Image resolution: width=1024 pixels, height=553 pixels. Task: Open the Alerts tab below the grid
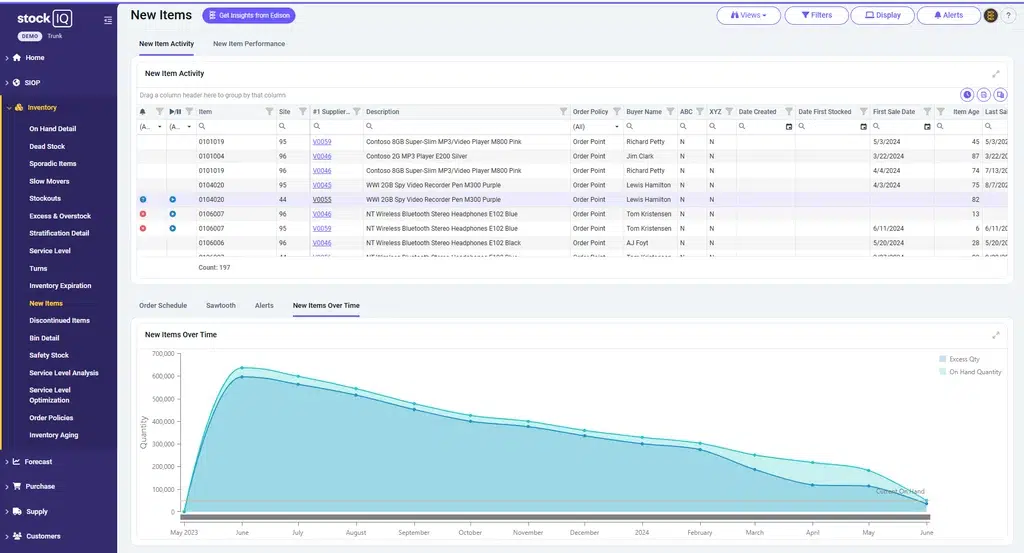264,306
